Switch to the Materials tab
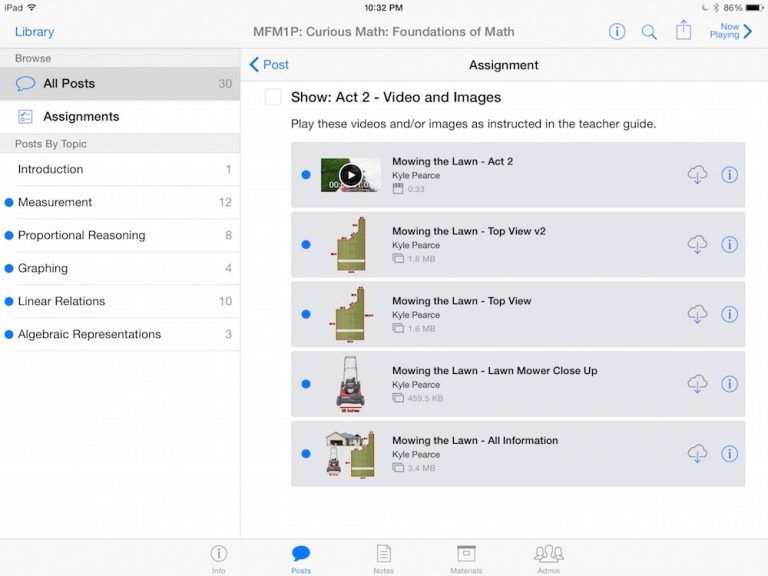The height and width of the screenshot is (576, 768). [466, 558]
